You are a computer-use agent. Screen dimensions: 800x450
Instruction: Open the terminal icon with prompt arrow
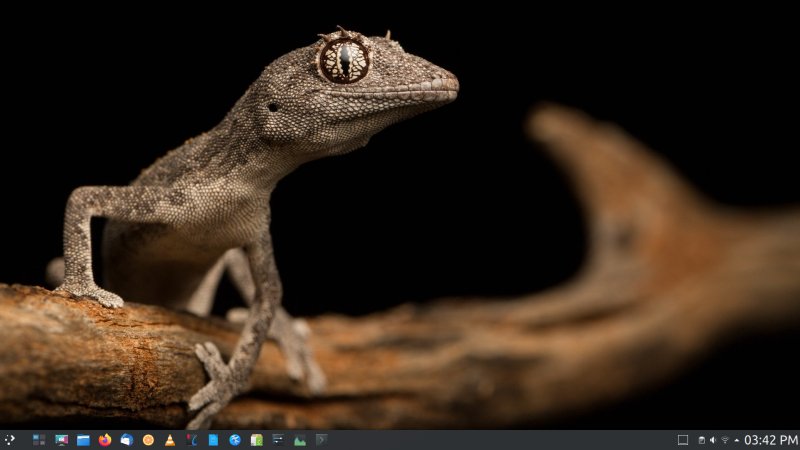321,440
